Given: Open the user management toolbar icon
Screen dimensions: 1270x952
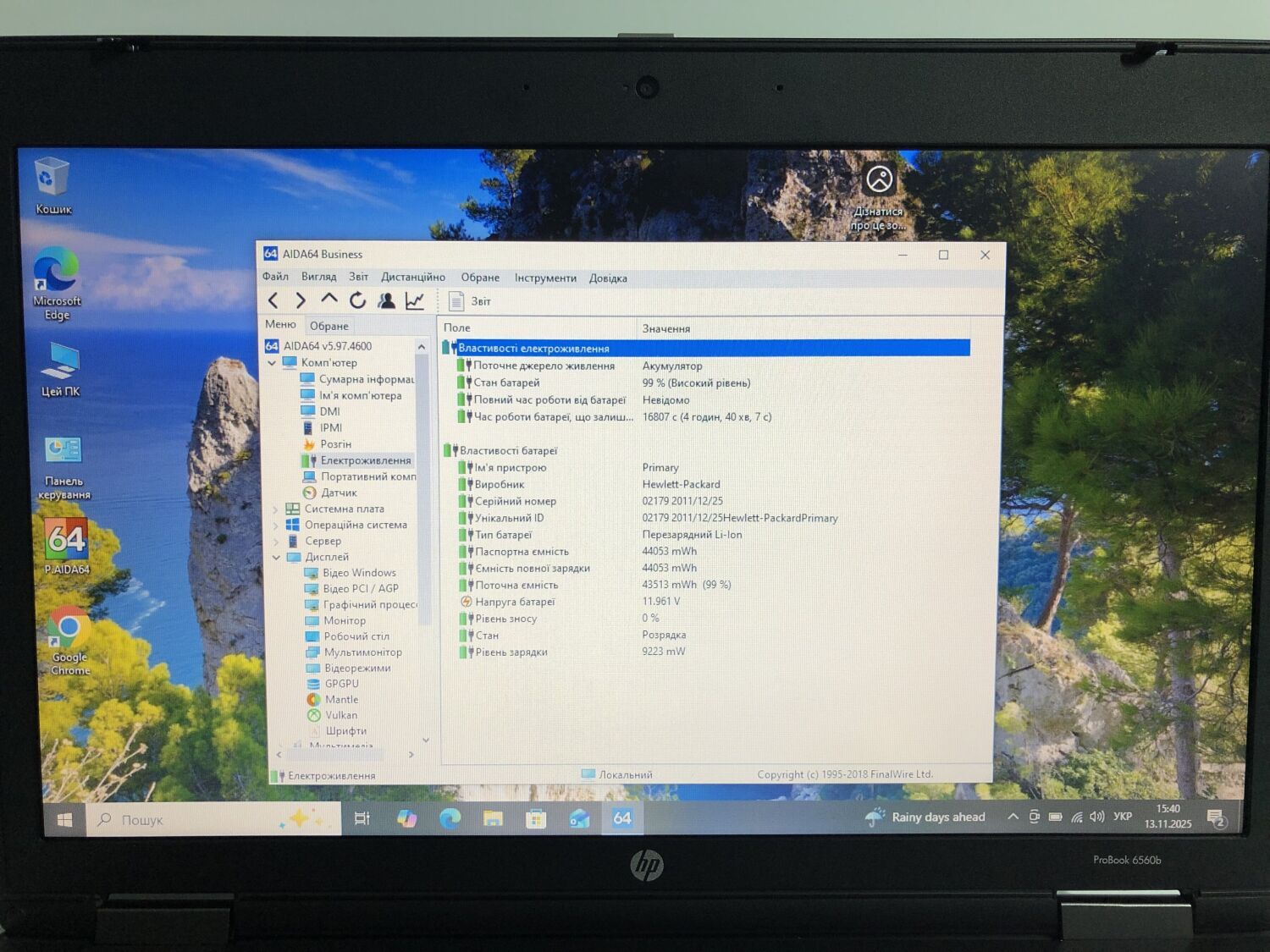Looking at the screenshot, I should [386, 300].
